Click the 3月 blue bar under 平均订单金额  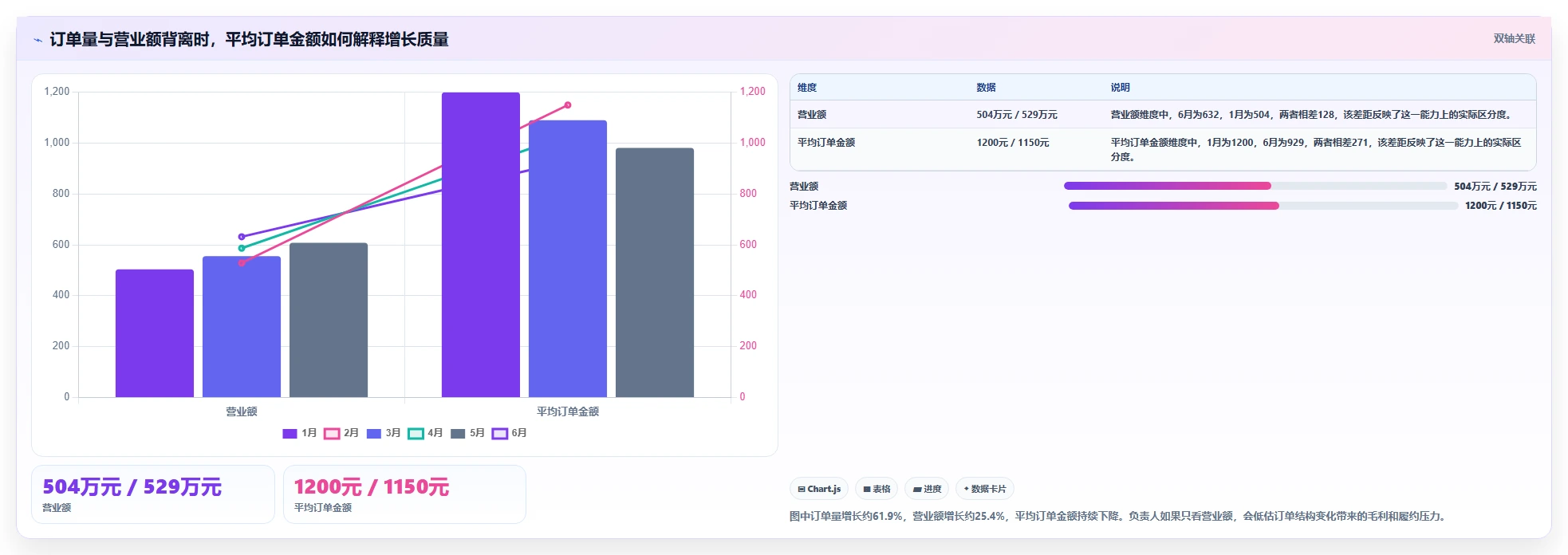pos(568,258)
